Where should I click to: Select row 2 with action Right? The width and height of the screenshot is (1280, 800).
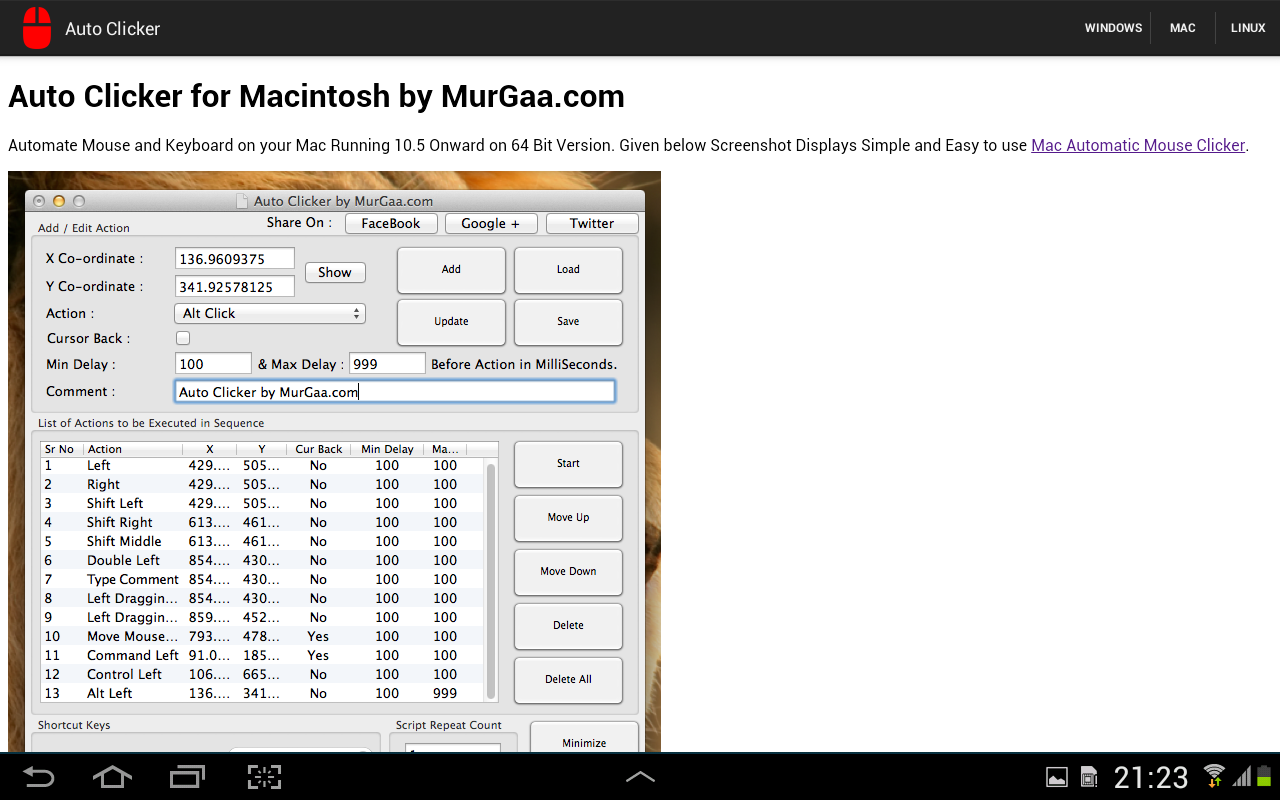263,485
